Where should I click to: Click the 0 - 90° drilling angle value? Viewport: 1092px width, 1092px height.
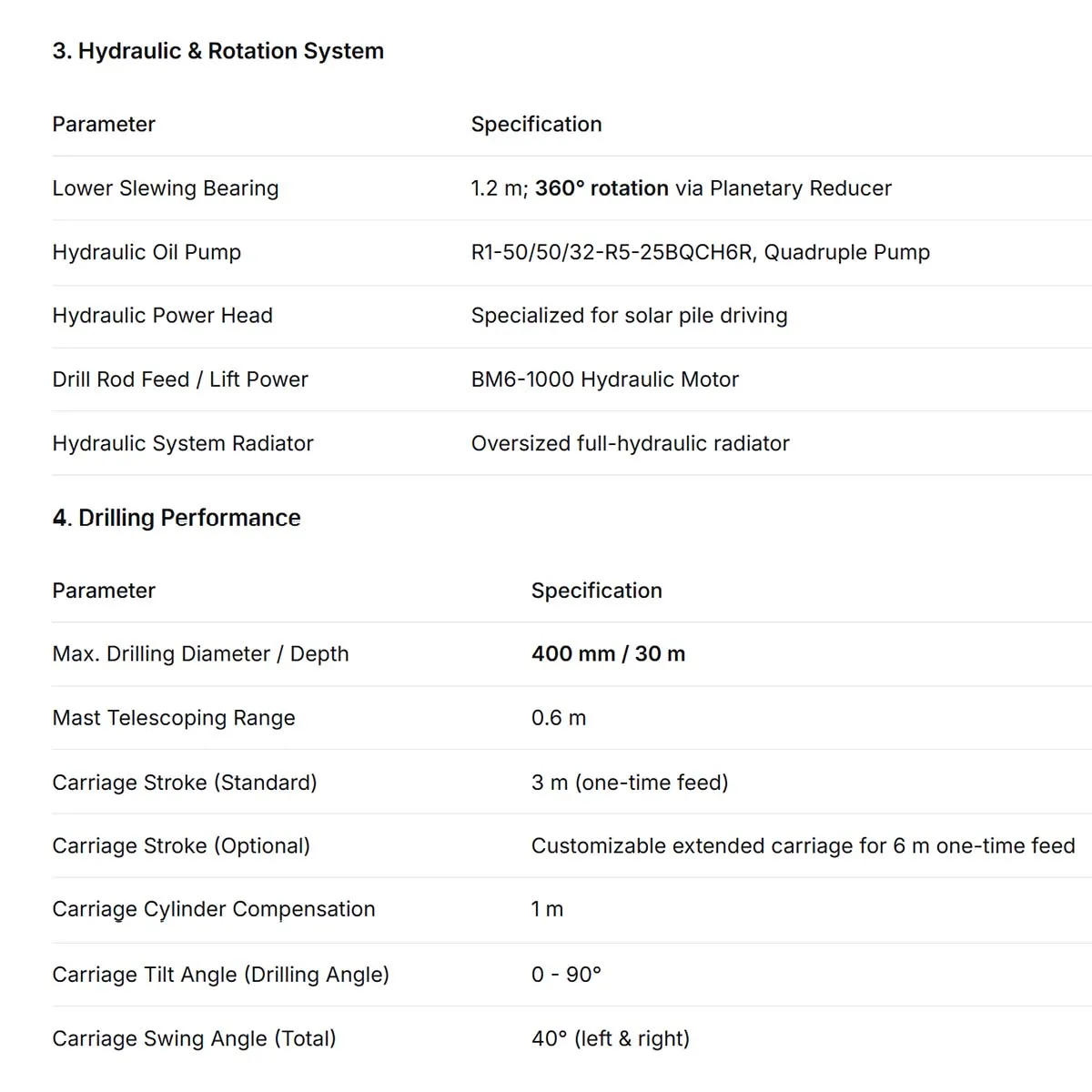566,975
